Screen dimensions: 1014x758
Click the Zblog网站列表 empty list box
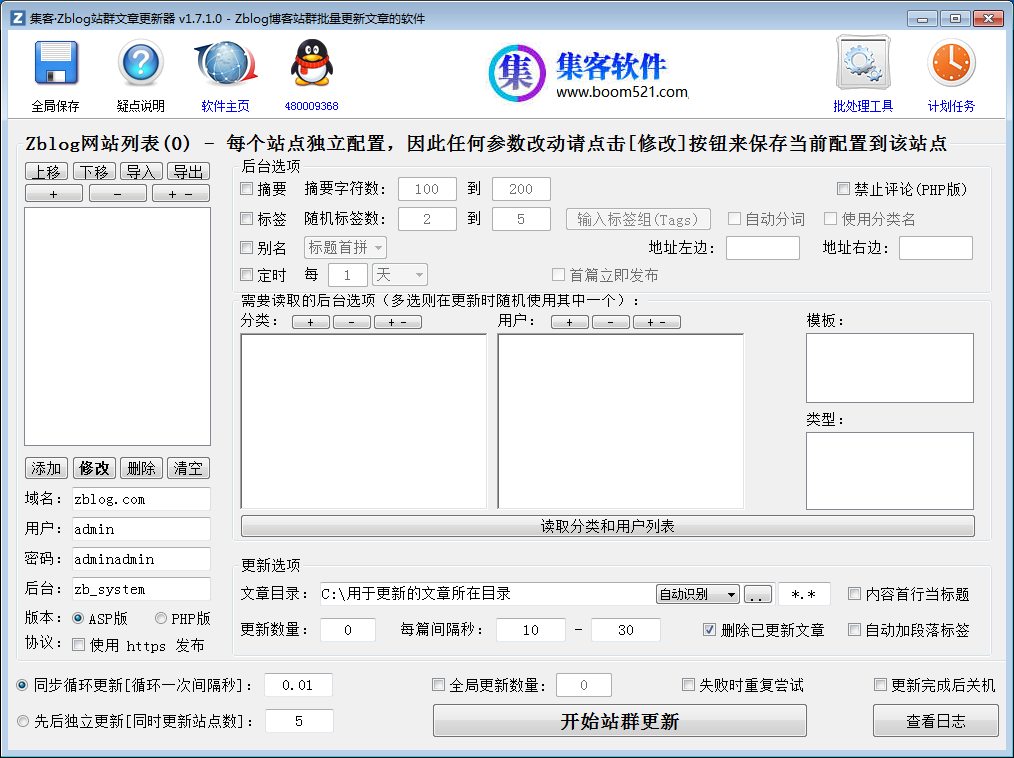[x=118, y=327]
